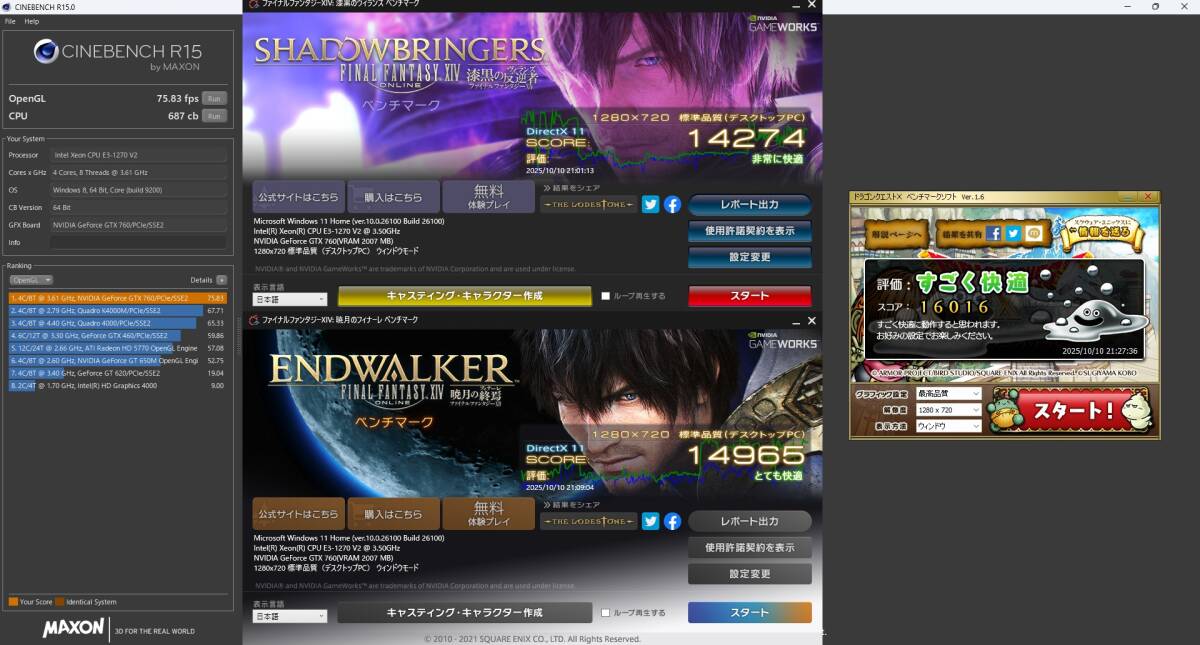
Task: Open Dragon Quest X graphics quality dropdown
Action: pyautogui.click(x=948, y=394)
